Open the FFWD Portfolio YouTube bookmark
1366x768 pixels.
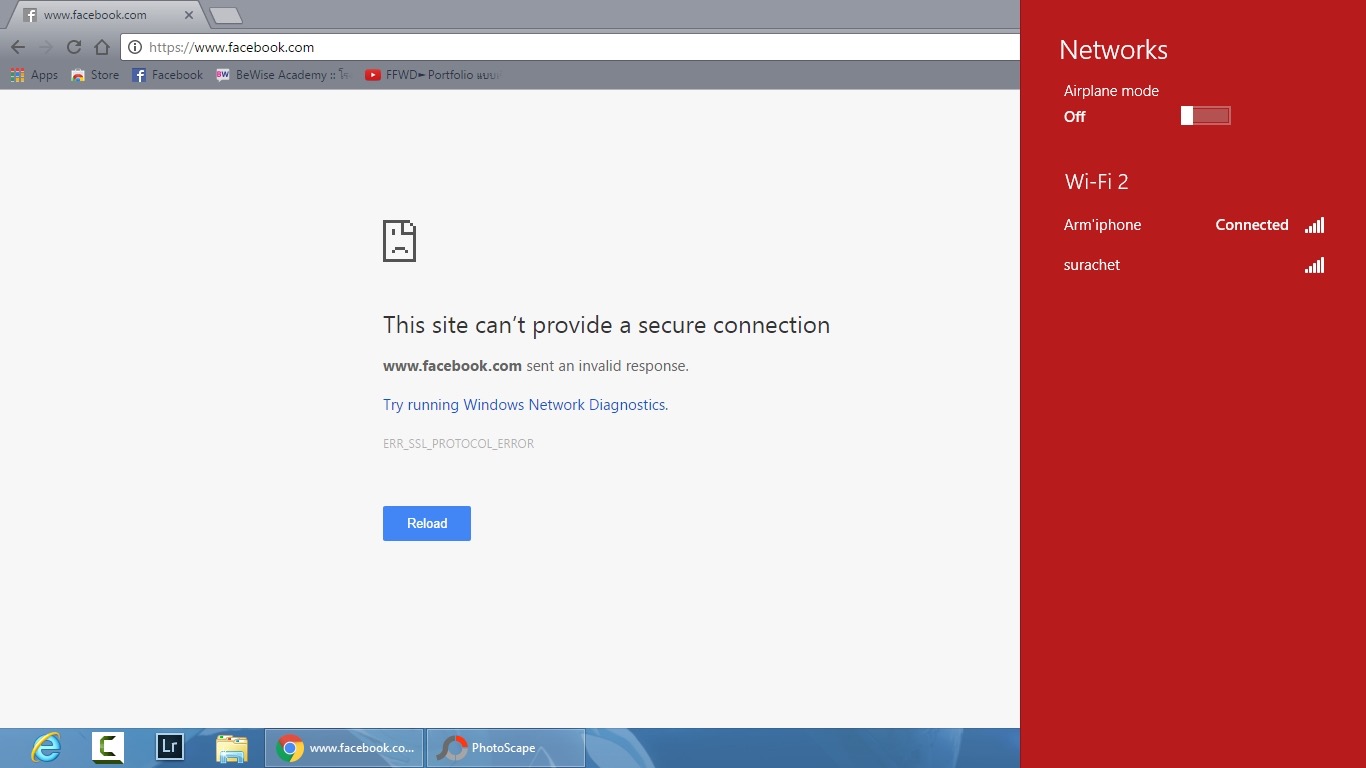click(x=432, y=75)
